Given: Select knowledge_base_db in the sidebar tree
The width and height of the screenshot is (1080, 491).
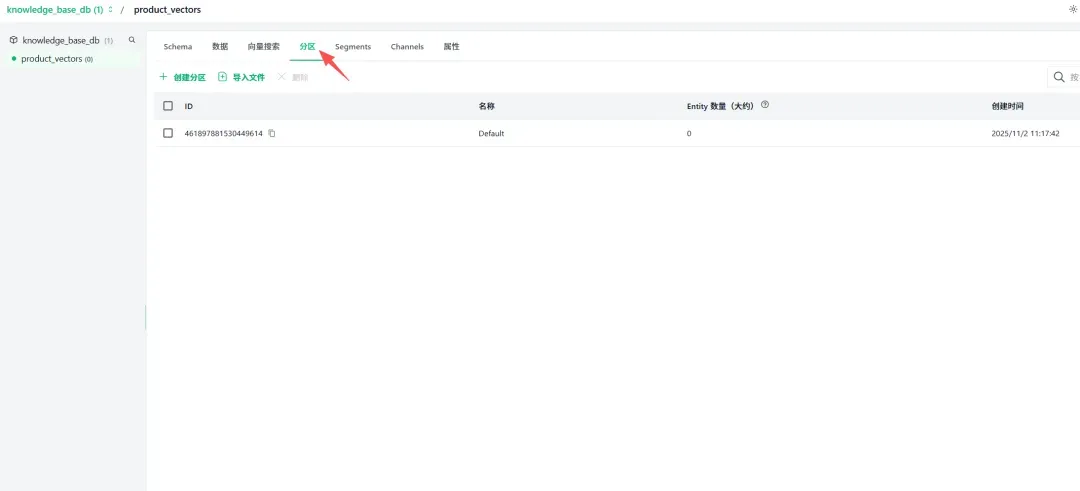Looking at the screenshot, I should point(61,41).
